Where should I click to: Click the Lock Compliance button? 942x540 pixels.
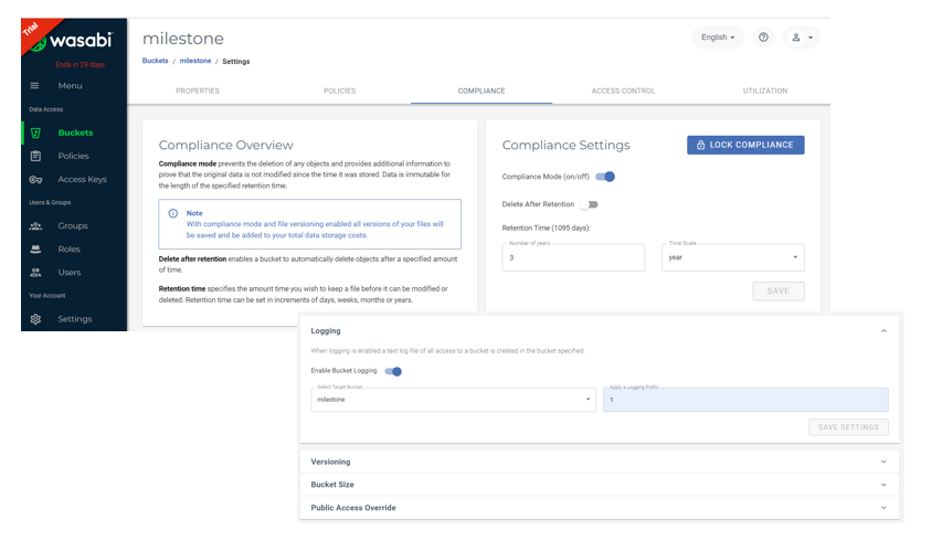pos(745,145)
